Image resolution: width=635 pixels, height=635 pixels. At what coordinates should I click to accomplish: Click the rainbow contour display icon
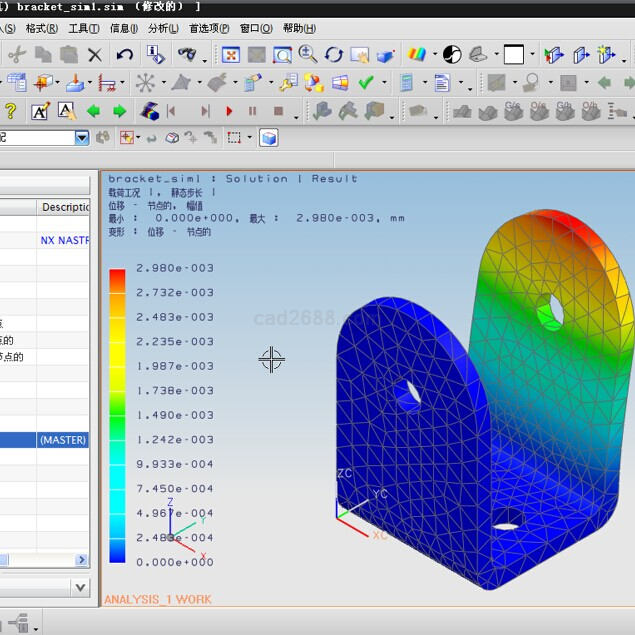point(415,55)
